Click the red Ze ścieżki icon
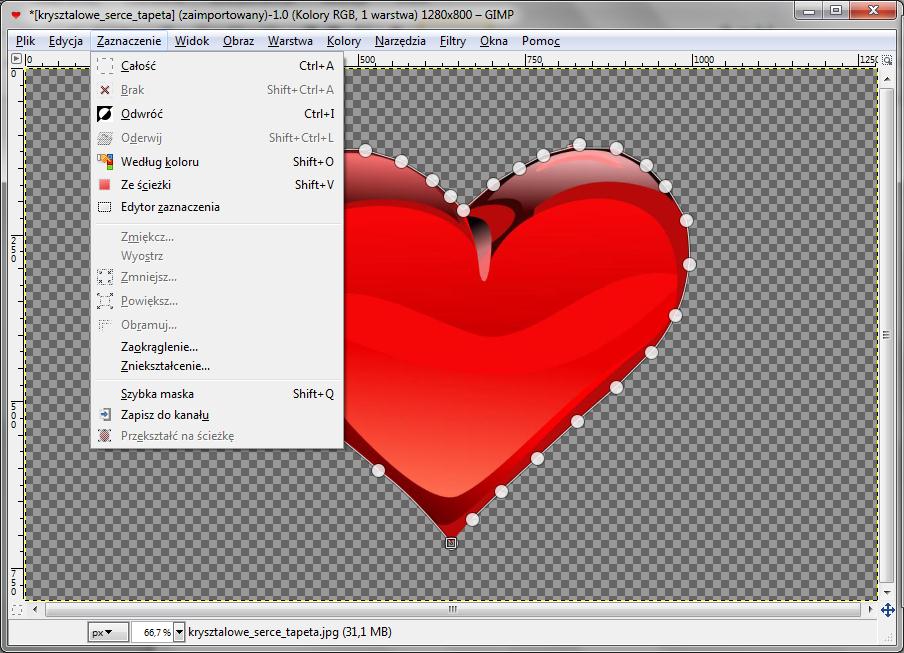904x653 pixels. click(x=104, y=184)
